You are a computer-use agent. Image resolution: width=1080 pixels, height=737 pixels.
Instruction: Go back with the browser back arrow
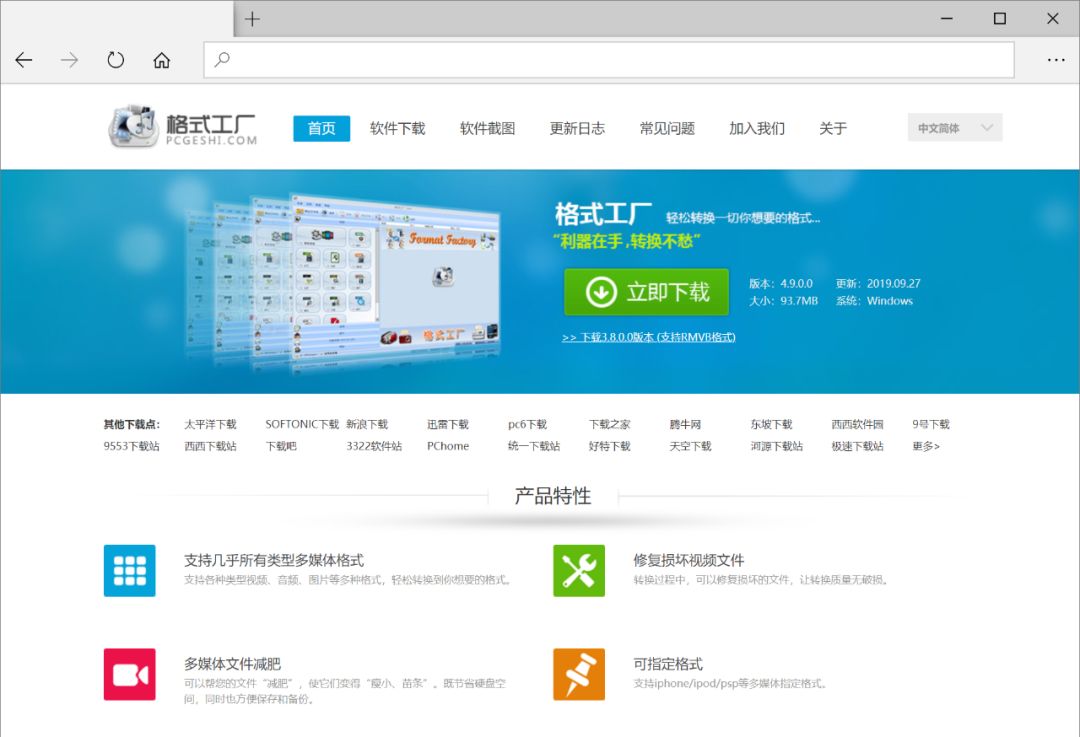click(23, 60)
